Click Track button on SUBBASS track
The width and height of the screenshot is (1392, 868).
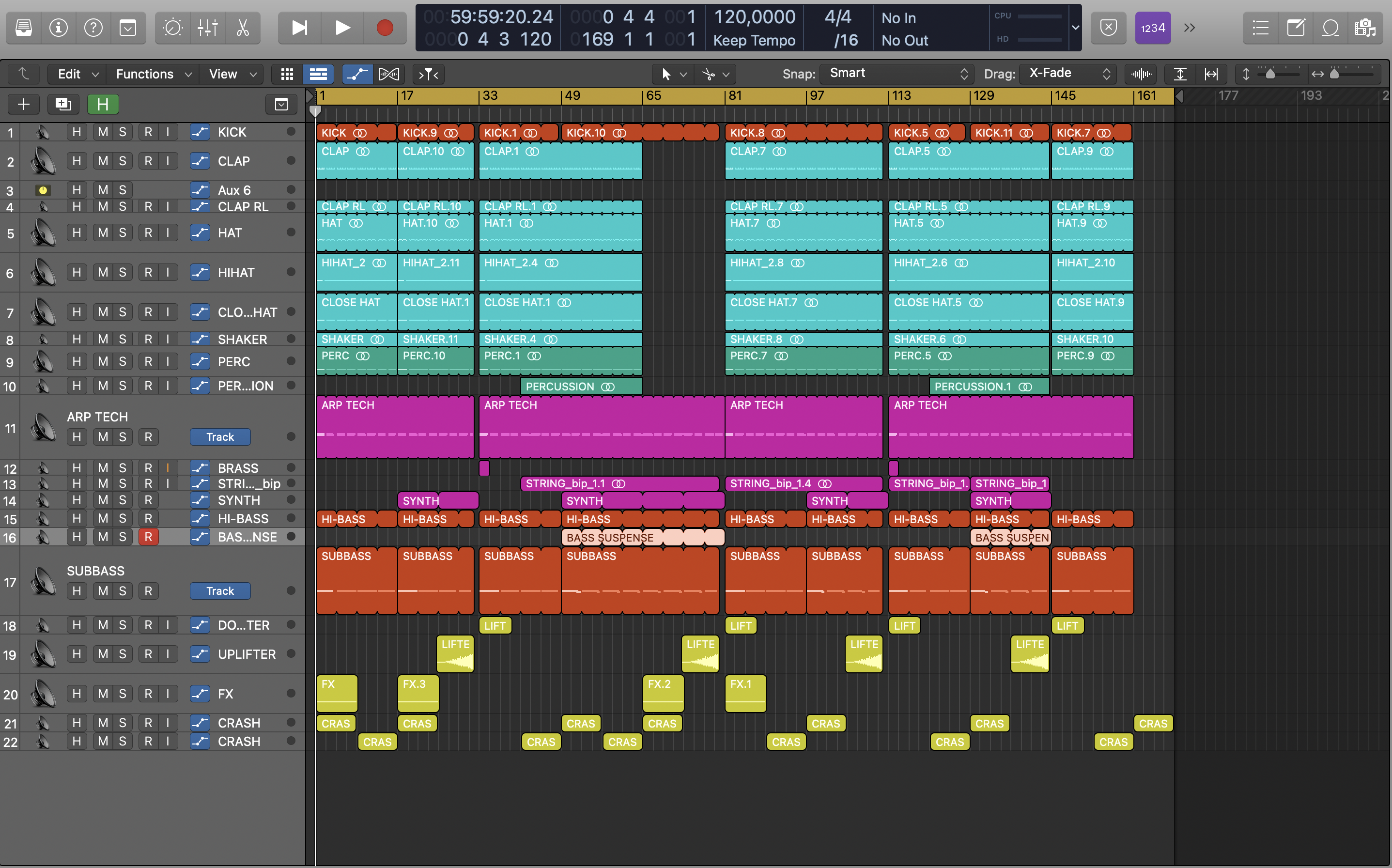click(220, 591)
